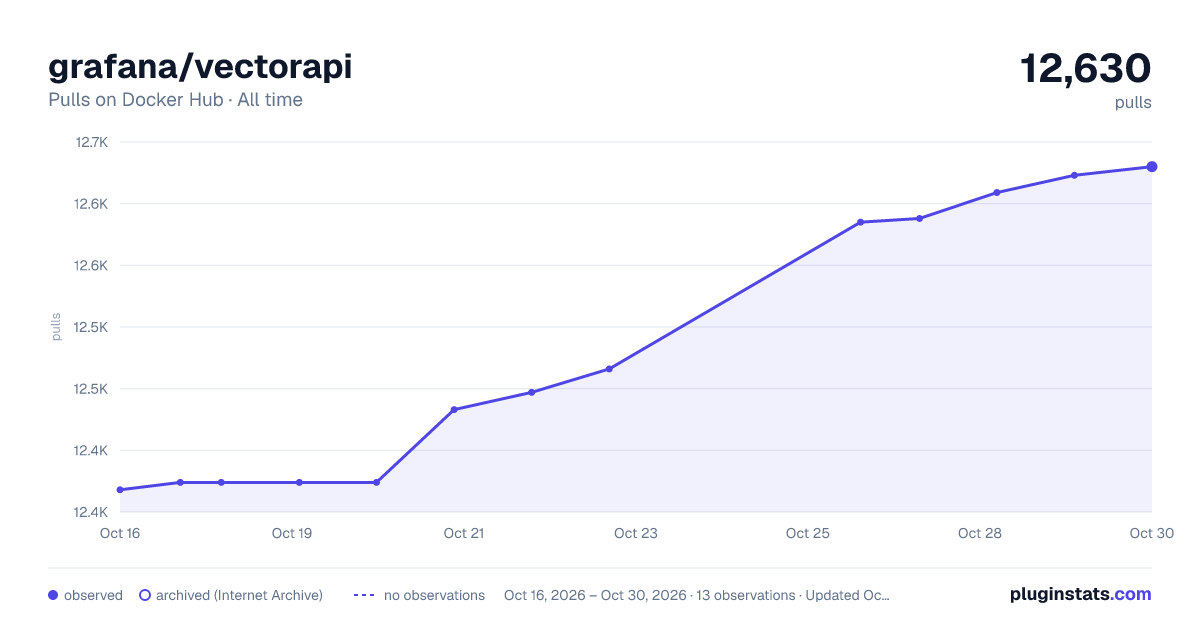Select the final Oct 30 data point
Image resolution: width=1200 pixels, height=630 pixels.
(1152, 167)
